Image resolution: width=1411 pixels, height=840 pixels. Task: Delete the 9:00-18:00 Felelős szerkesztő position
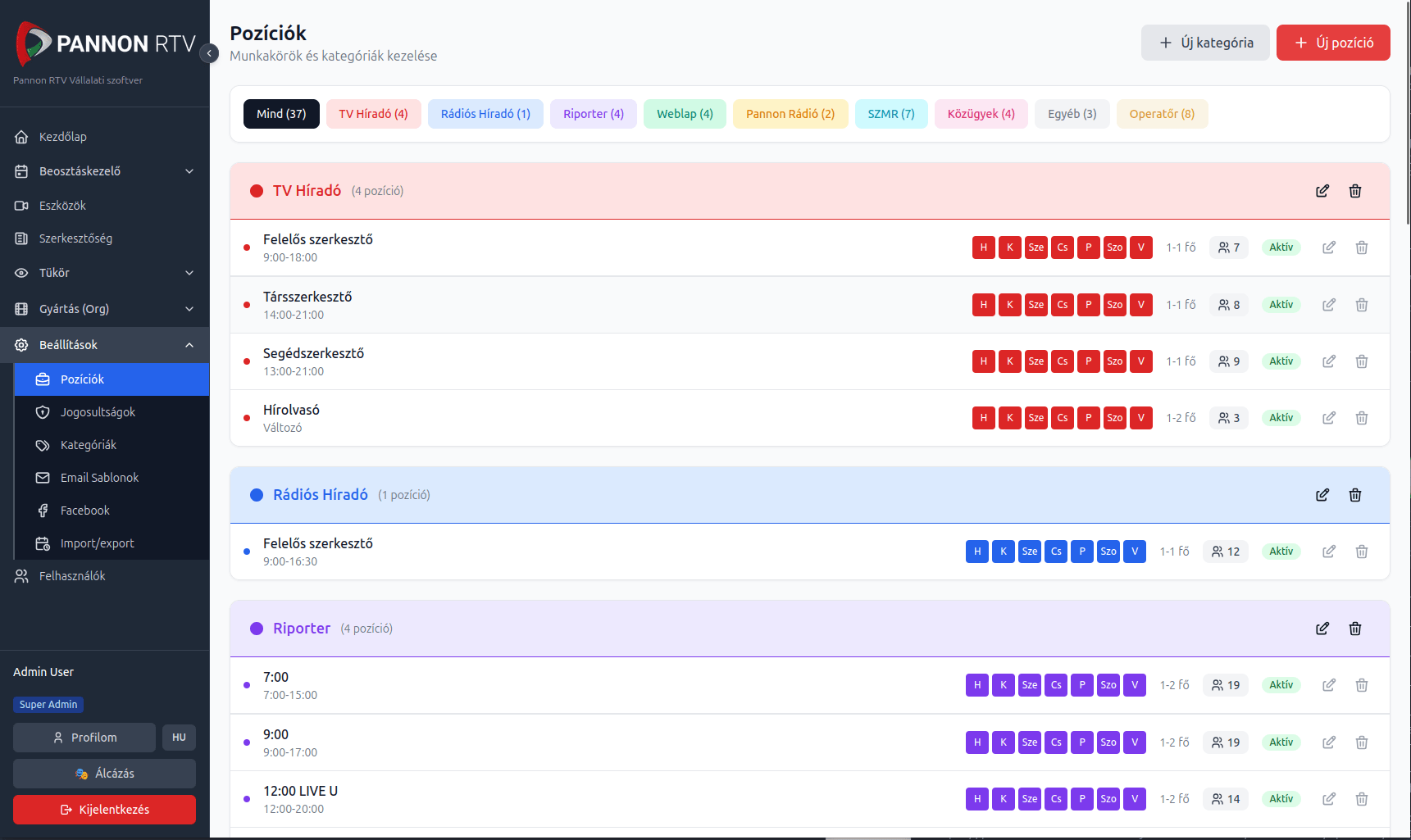click(1362, 247)
